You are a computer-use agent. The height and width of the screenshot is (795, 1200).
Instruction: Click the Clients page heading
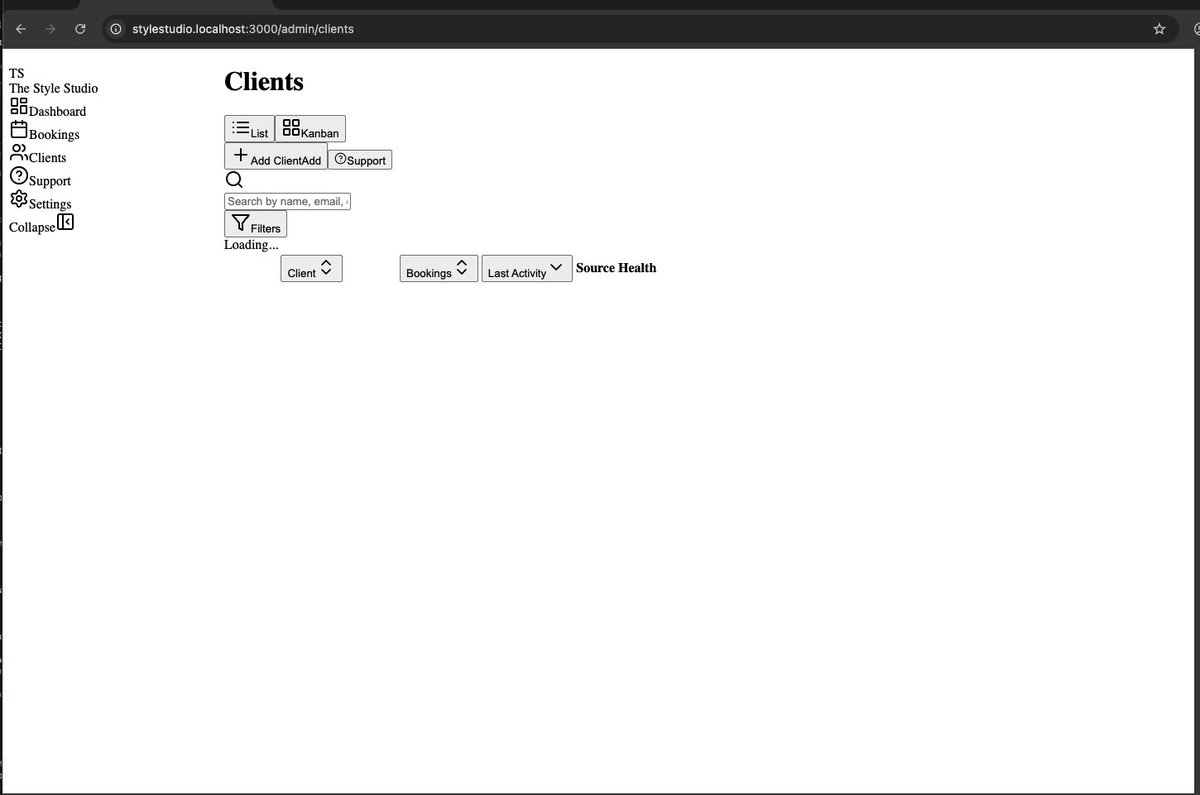point(264,82)
